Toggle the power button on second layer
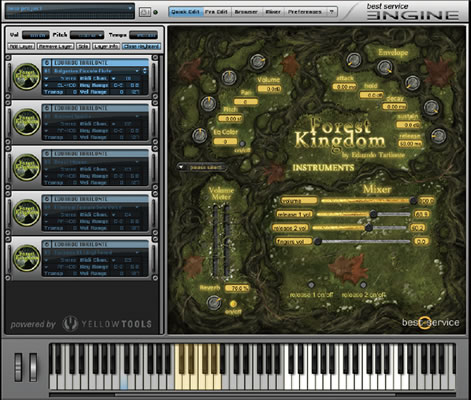Screen dimensions: 471x400 [x=47, y=108]
